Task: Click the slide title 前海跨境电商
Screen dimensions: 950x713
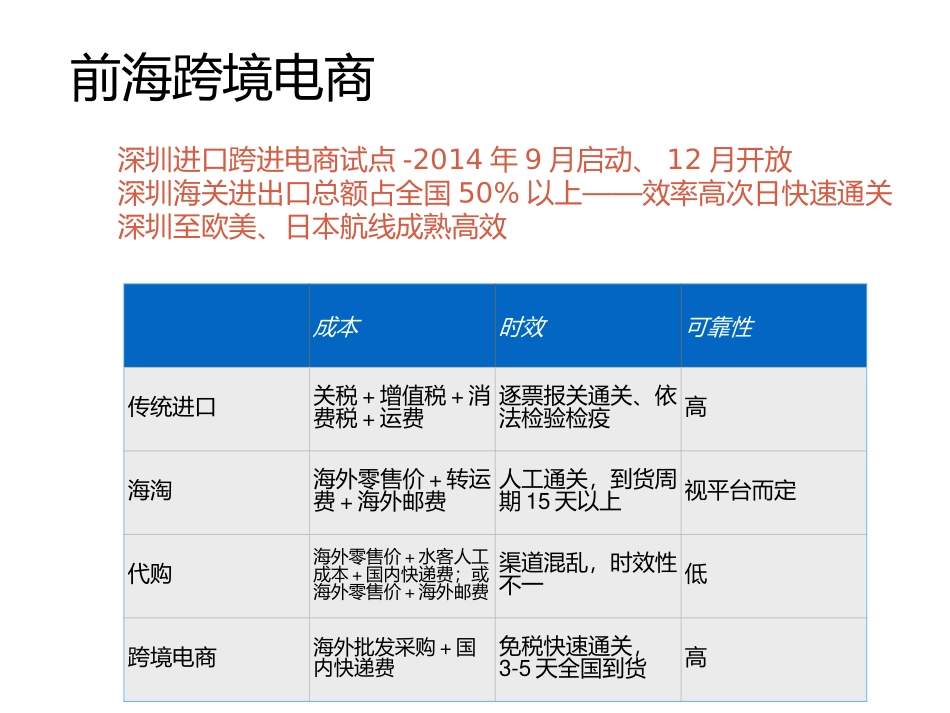Action: click(x=222, y=78)
